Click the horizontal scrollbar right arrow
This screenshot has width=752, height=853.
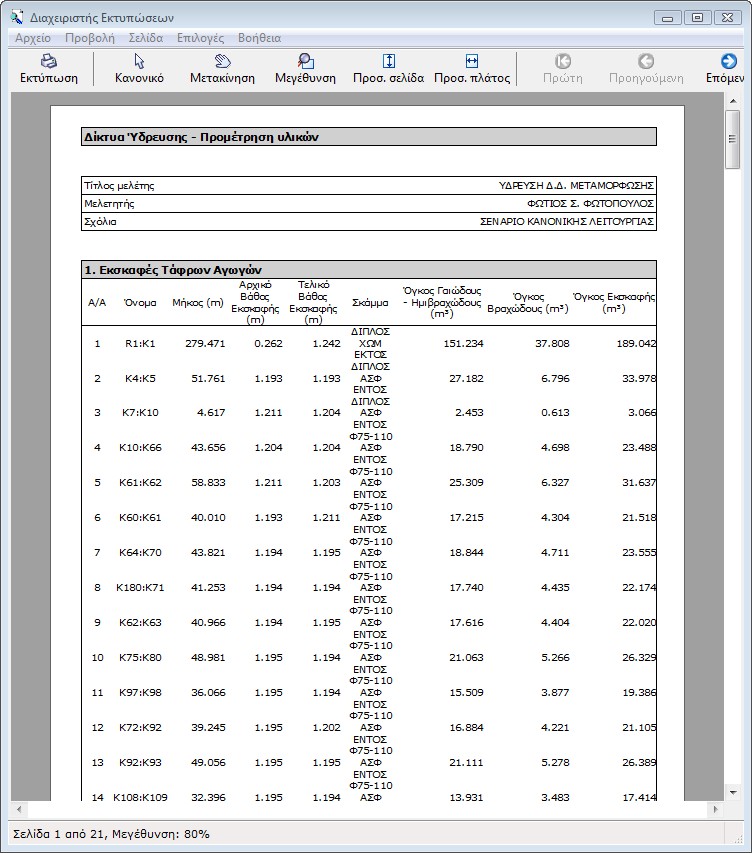716,808
